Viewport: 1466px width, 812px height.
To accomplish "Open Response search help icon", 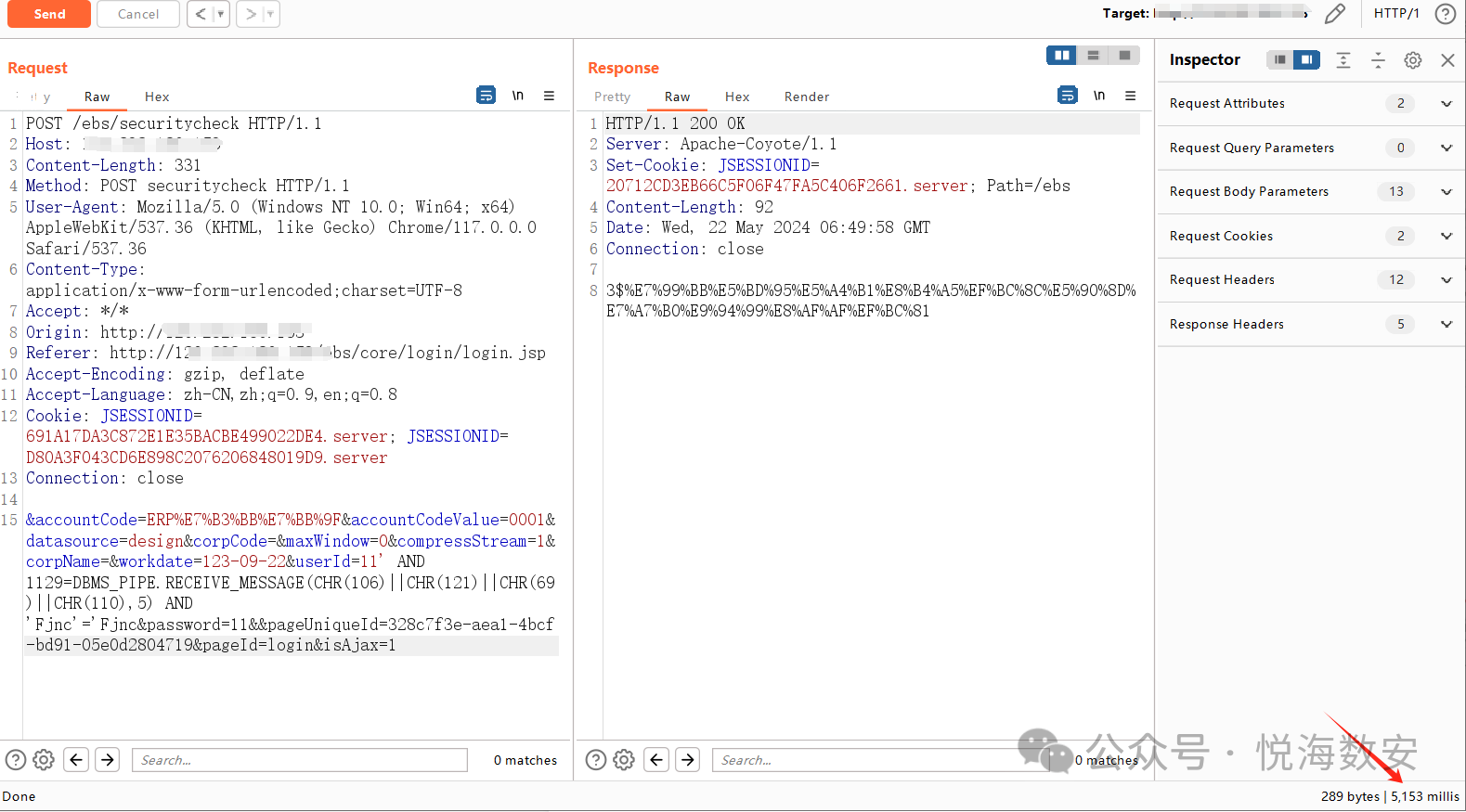I will click(x=596, y=760).
